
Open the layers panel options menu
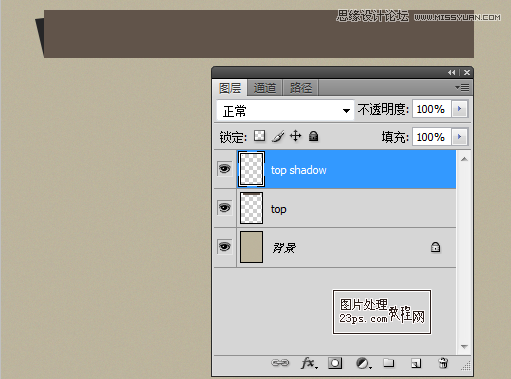[x=462, y=88]
